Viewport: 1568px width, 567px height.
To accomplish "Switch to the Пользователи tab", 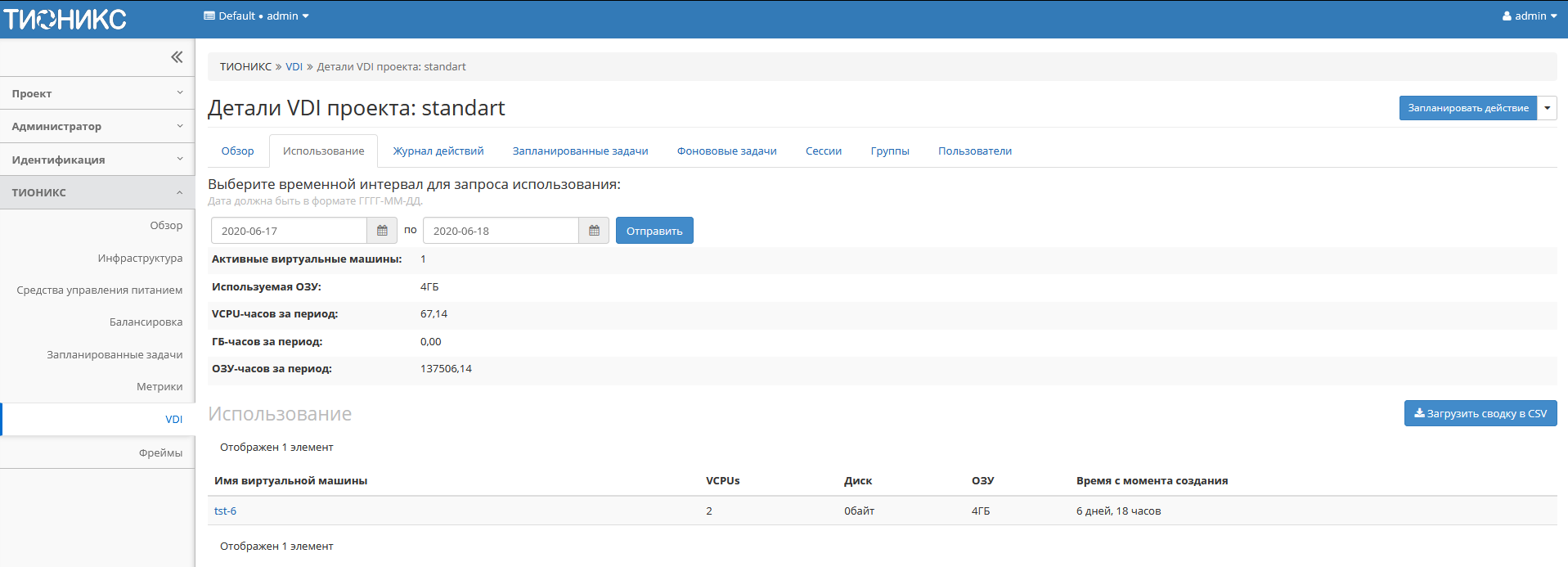I will (974, 151).
